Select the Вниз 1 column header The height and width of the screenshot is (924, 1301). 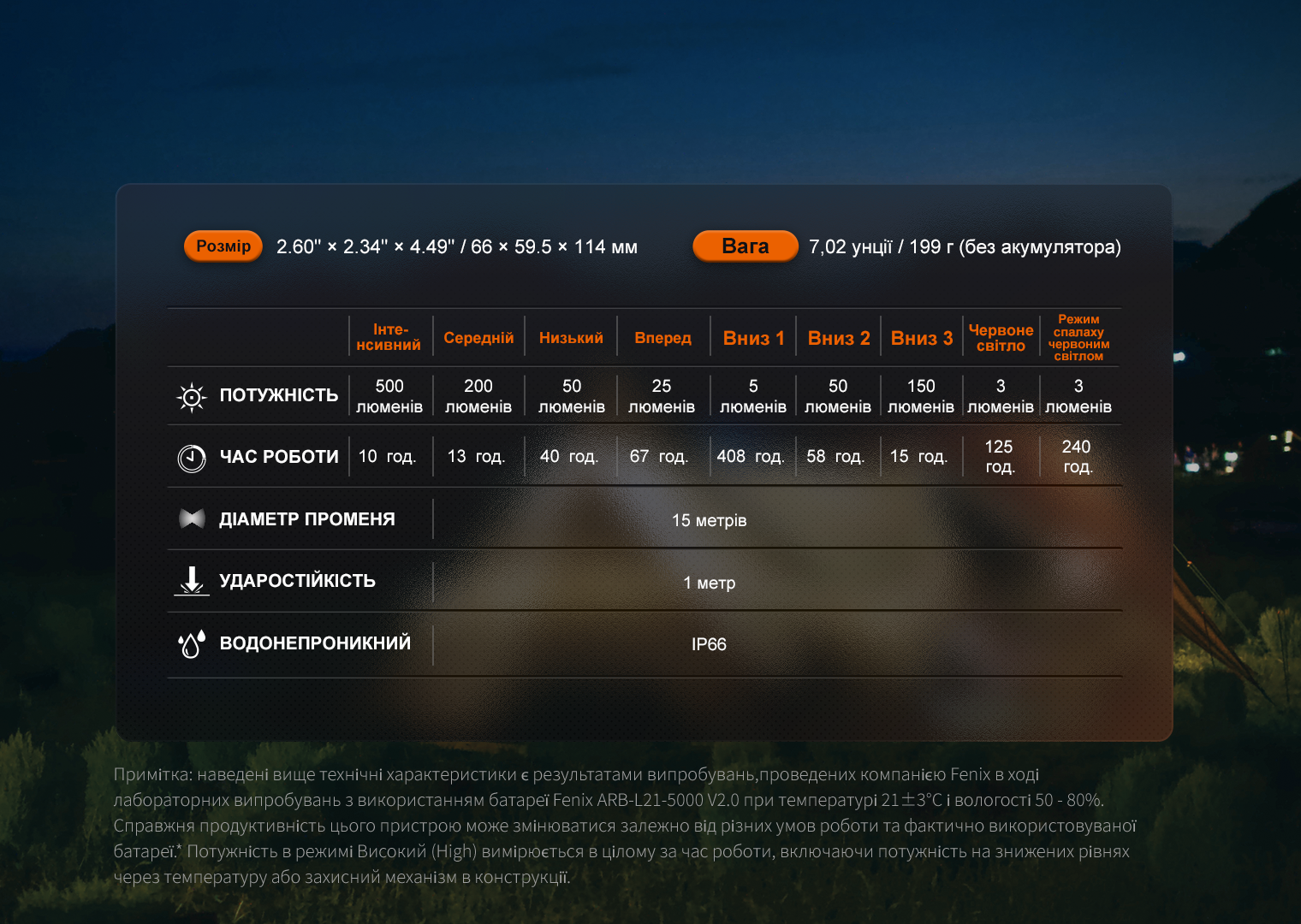point(753,338)
